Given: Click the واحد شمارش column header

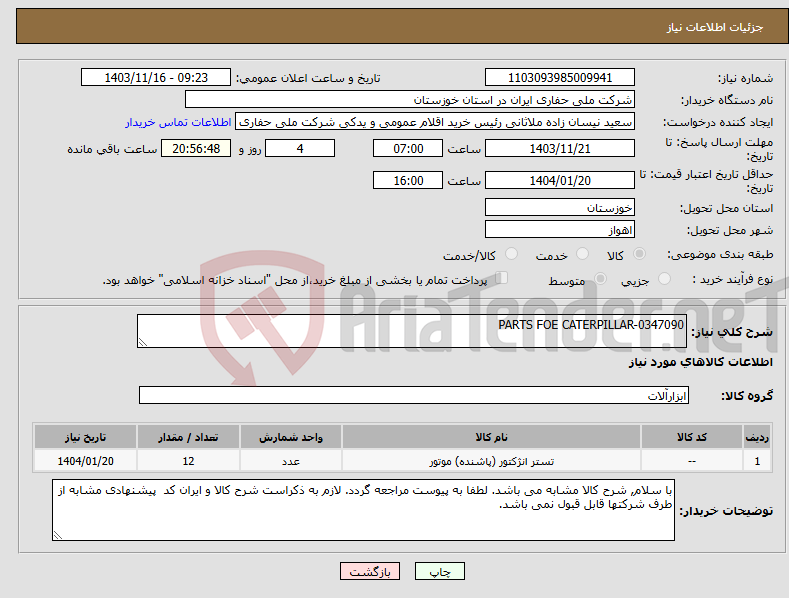Looking at the screenshot, I should click(291, 437).
